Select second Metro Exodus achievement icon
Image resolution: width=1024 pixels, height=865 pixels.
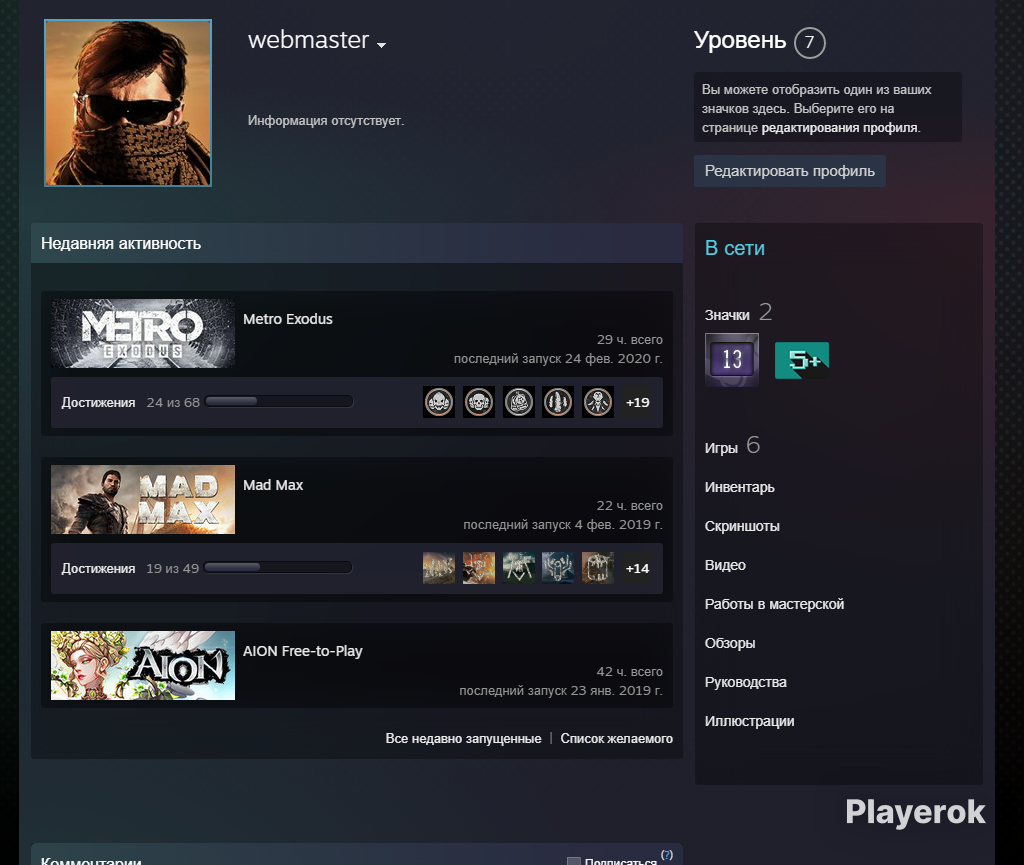click(x=479, y=402)
